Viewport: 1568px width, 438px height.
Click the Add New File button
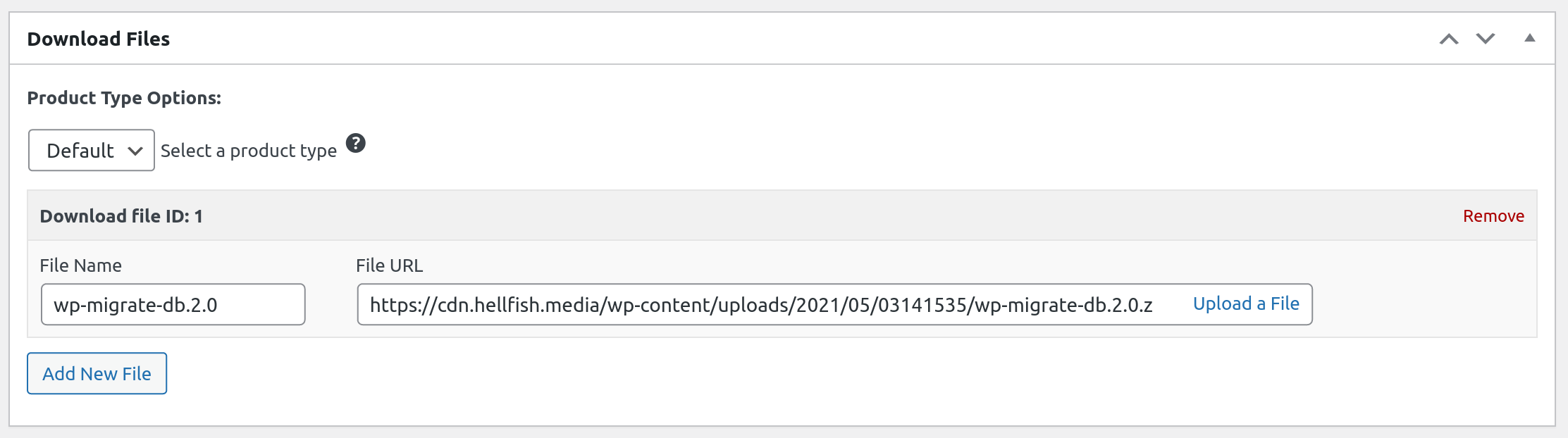pos(97,373)
